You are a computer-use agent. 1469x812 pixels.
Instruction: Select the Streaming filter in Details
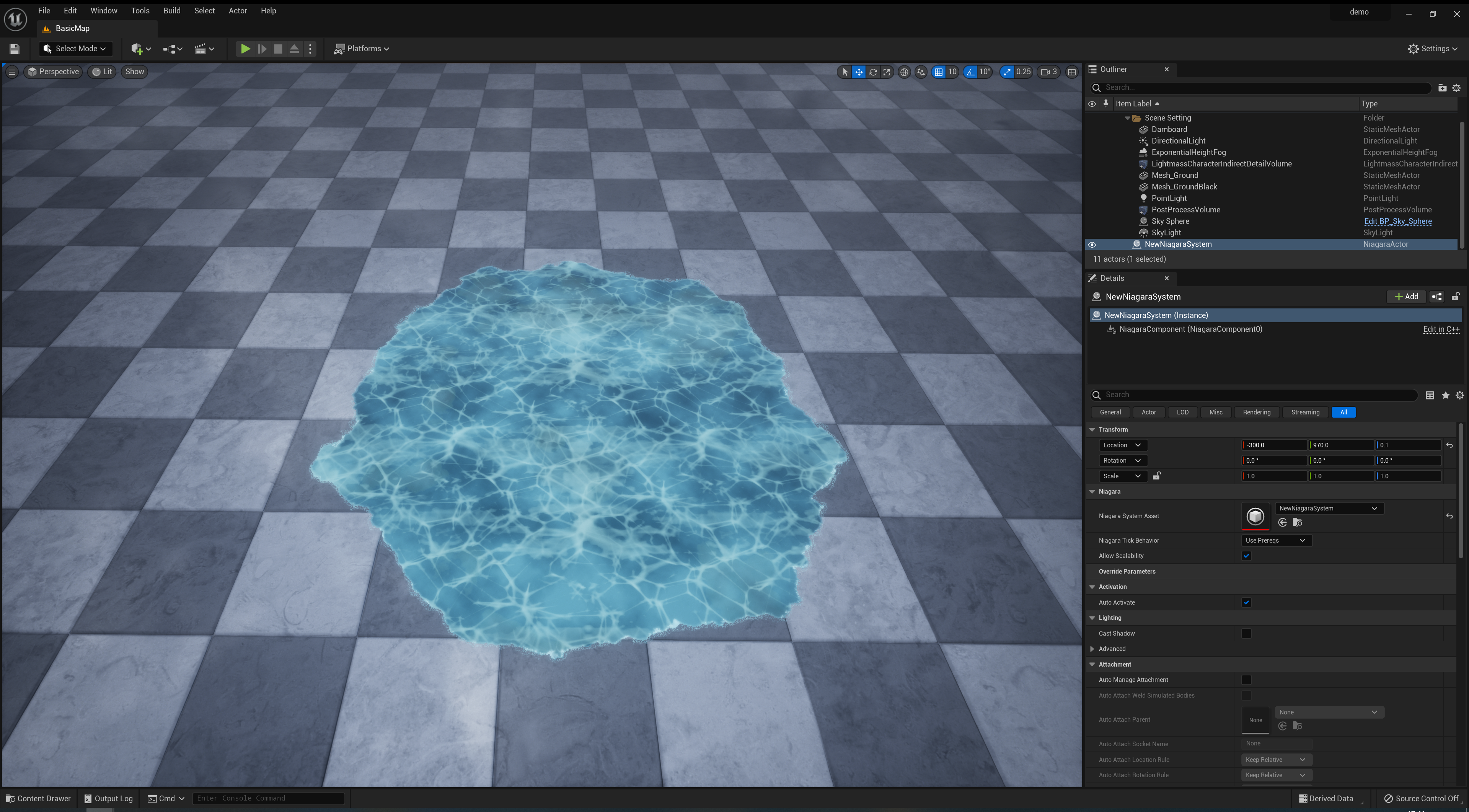(x=1305, y=412)
